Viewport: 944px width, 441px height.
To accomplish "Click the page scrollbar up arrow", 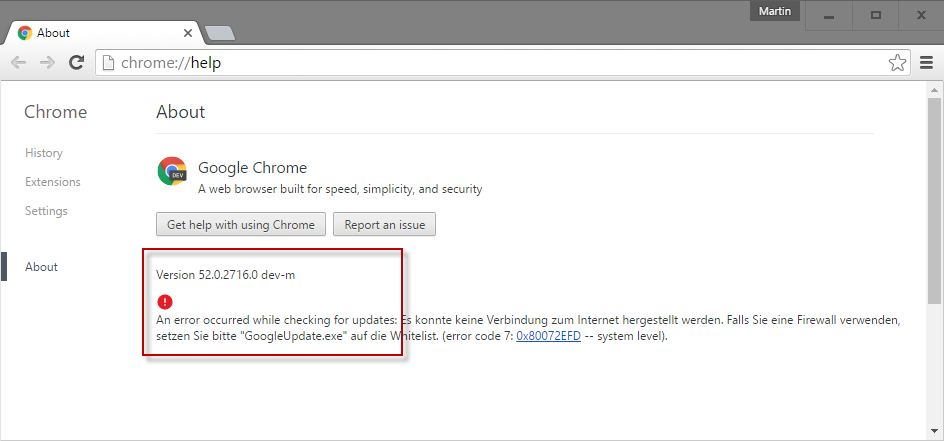I will [934, 90].
